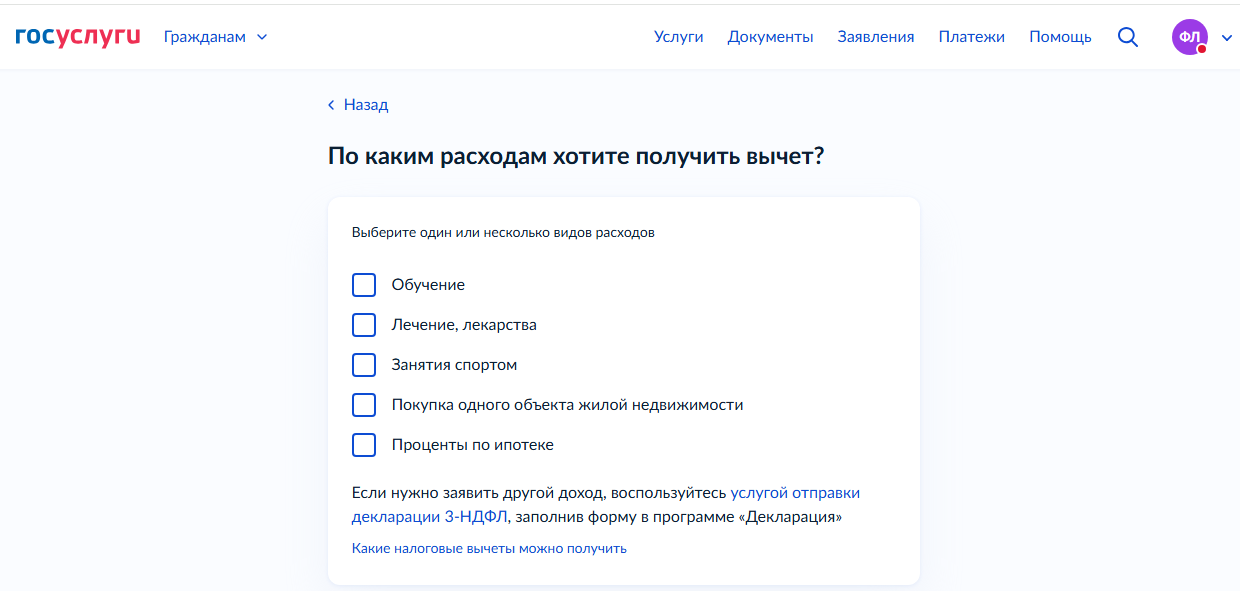Screen dimensions: 1240x591
Task: Open Какие налоговые вычеты можно получить link
Action: coord(489,548)
